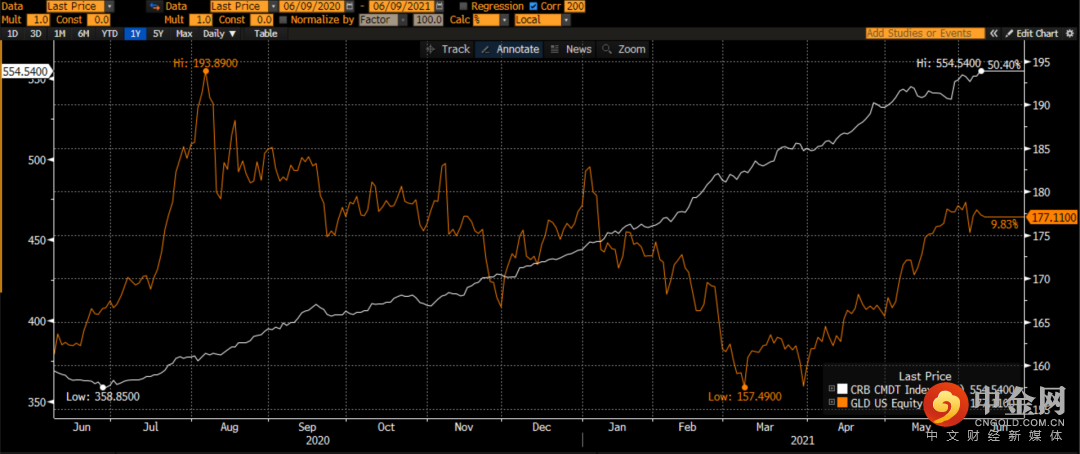Click the swap data series arrows icon
1080x454 pixels.
coord(153,6)
